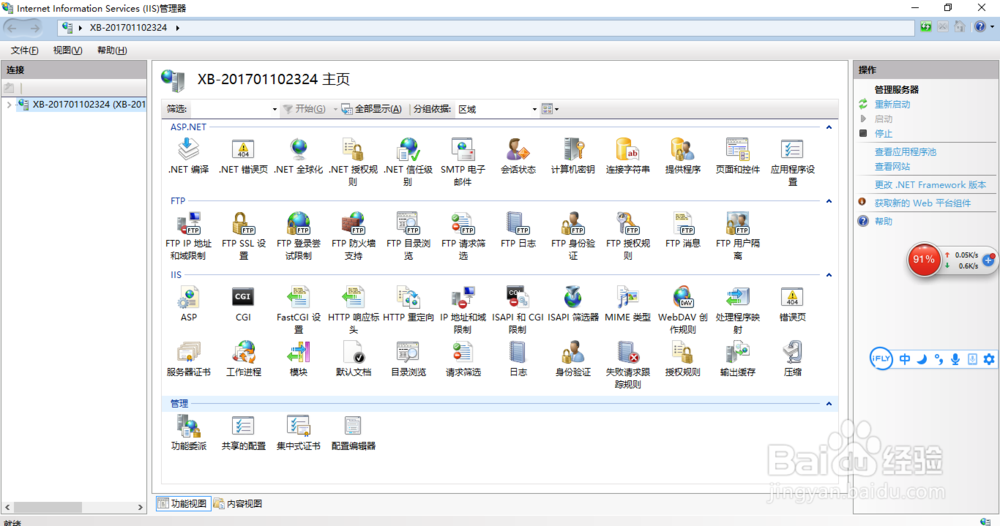Open 页面和控件 feature
The width and height of the screenshot is (1000, 526).
coord(737,156)
